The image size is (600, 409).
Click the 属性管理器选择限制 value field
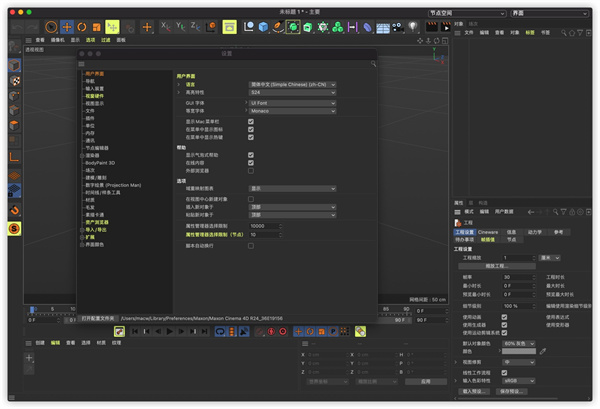265,226
